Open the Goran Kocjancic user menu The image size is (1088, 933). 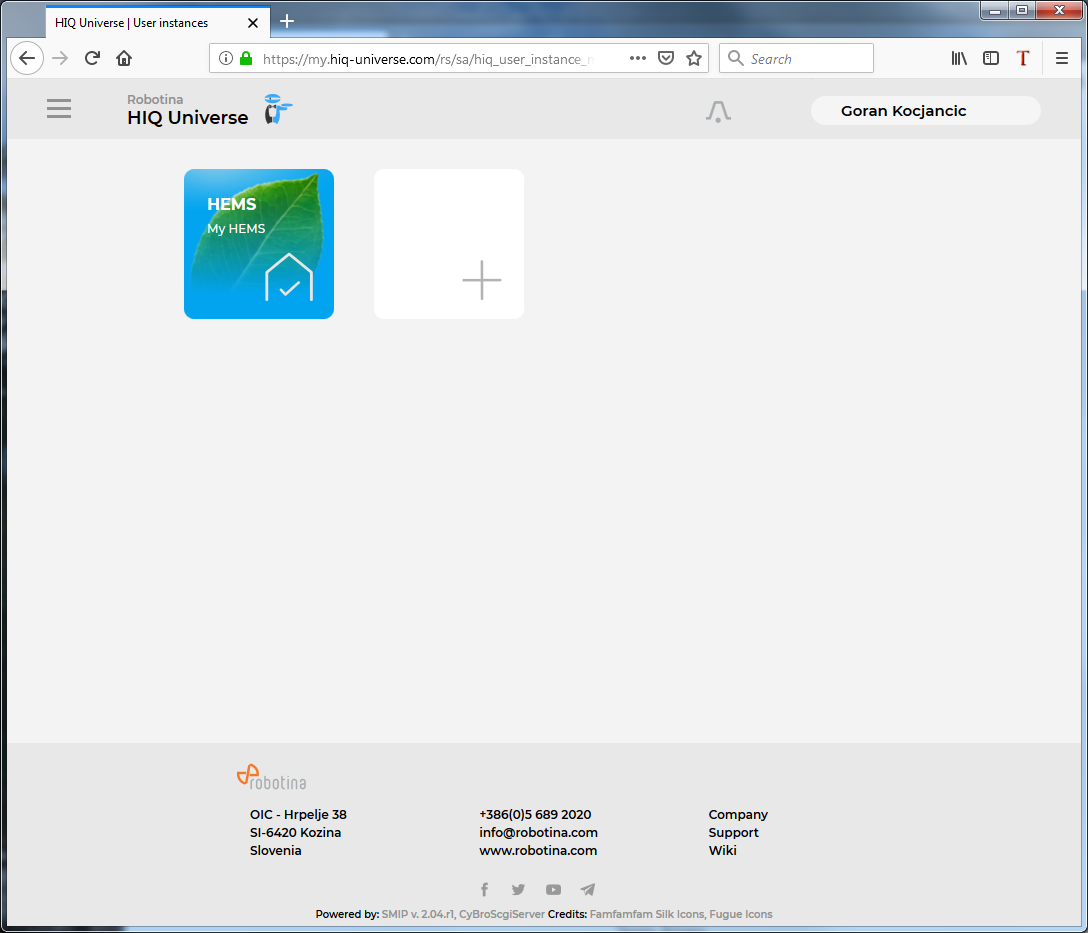pos(925,111)
